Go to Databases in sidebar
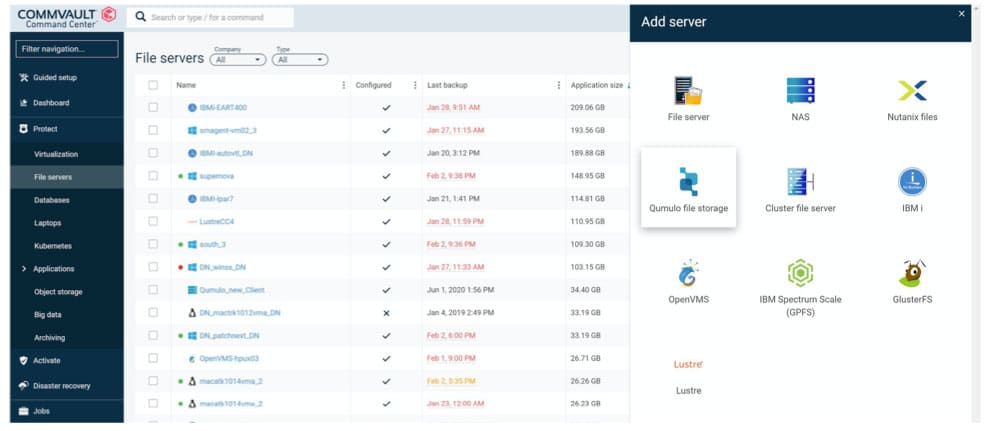 (x=52, y=200)
